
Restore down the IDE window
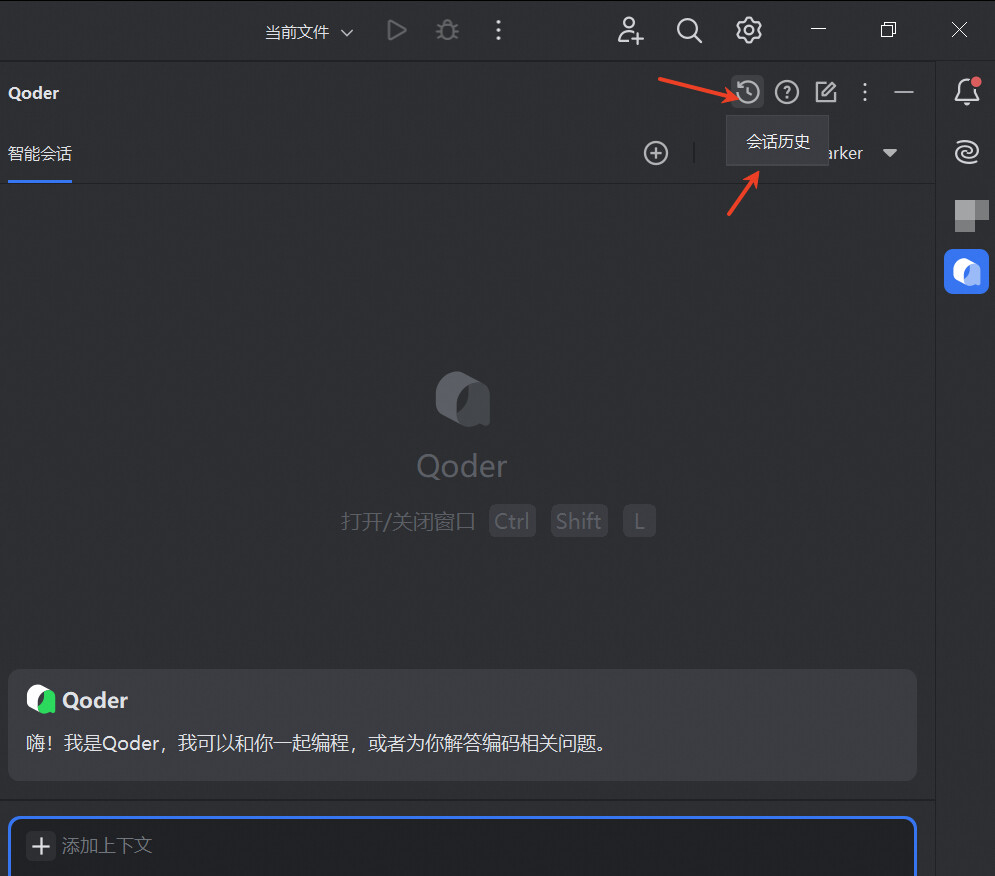[888, 29]
